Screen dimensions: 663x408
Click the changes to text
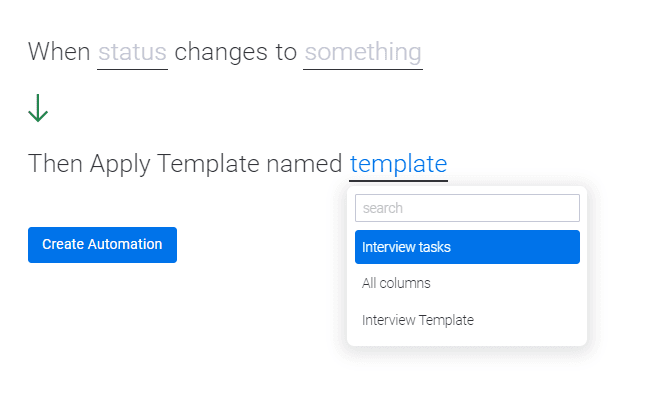click(x=235, y=53)
